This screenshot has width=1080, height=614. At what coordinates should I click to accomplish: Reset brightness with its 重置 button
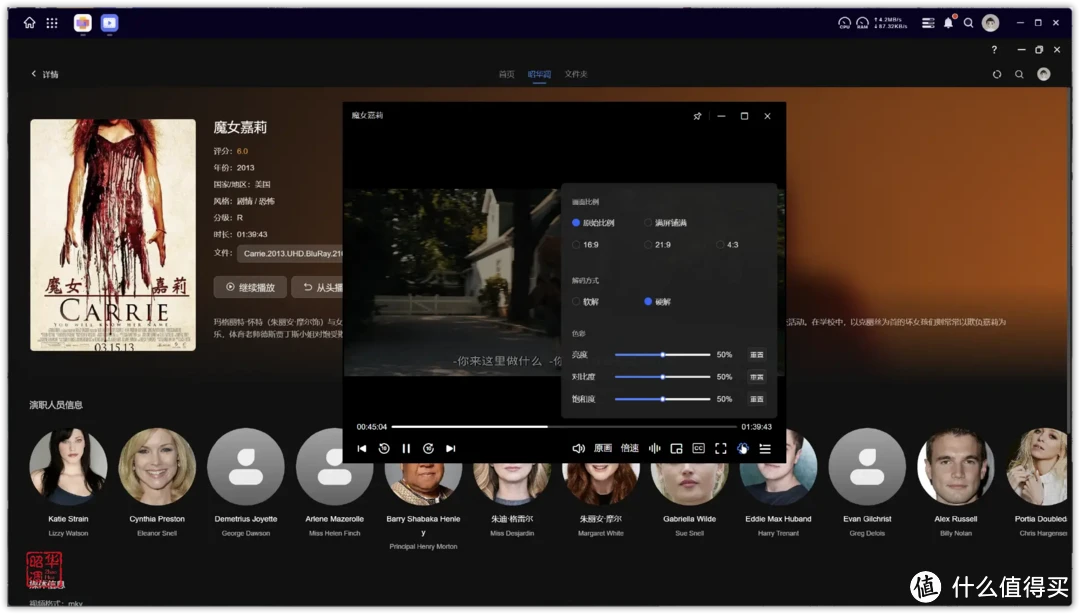point(756,354)
